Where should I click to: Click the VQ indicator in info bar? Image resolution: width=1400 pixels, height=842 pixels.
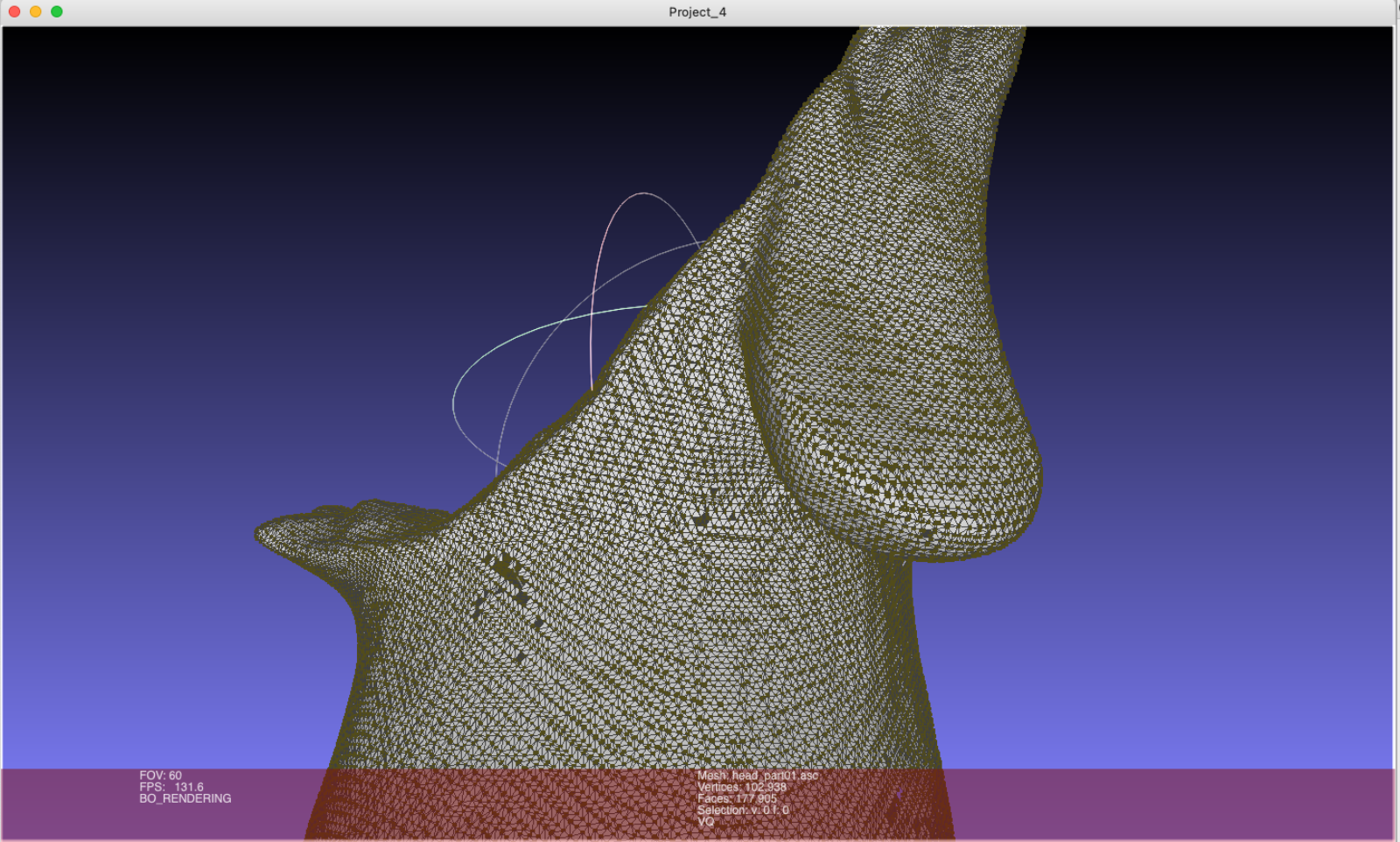[x=705, y=821]
